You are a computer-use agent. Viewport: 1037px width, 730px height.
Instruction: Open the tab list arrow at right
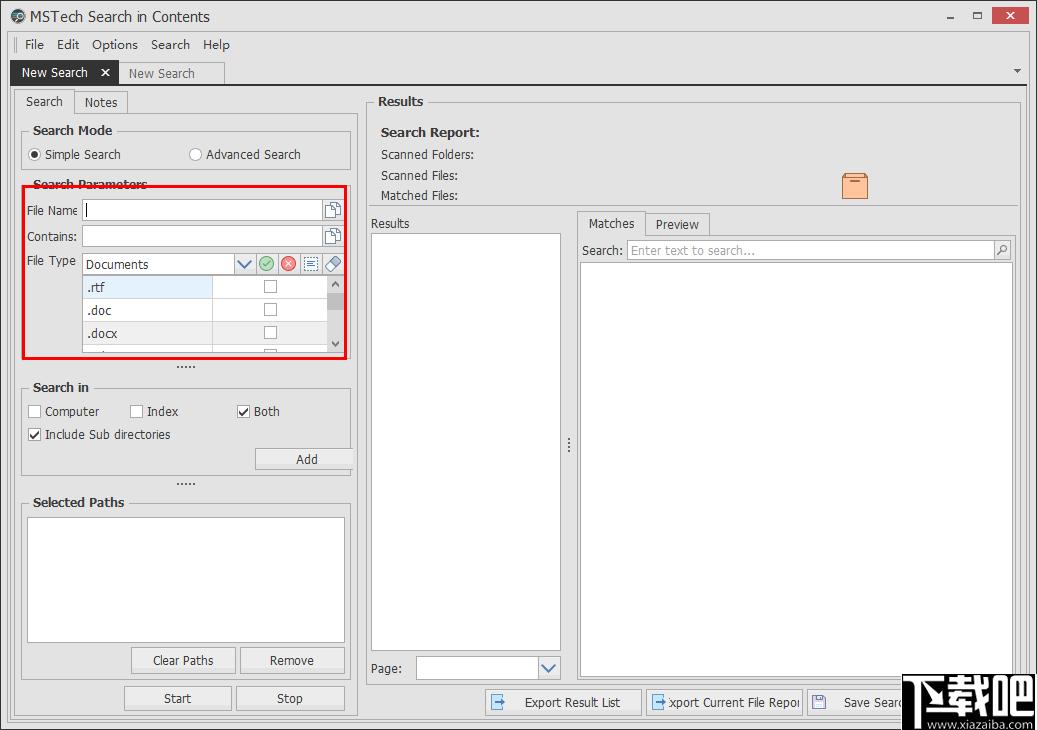point(1017,71)
